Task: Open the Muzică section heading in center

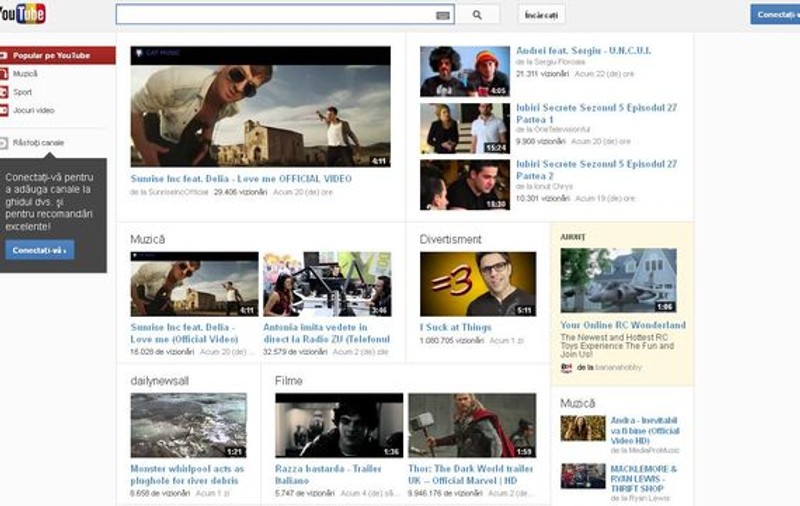Action: coord(147,239)
